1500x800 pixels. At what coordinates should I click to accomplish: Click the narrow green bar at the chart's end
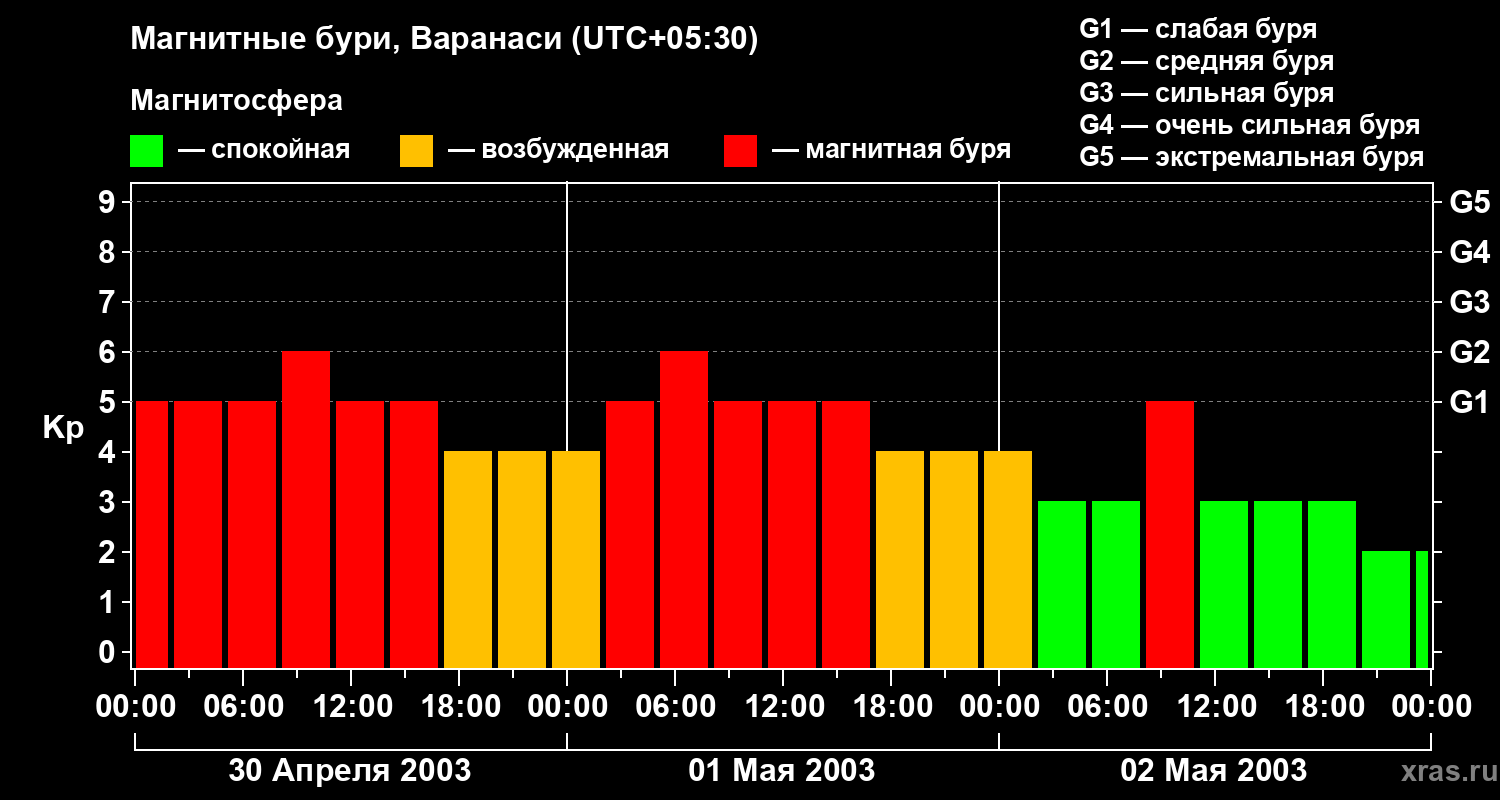1422,610
